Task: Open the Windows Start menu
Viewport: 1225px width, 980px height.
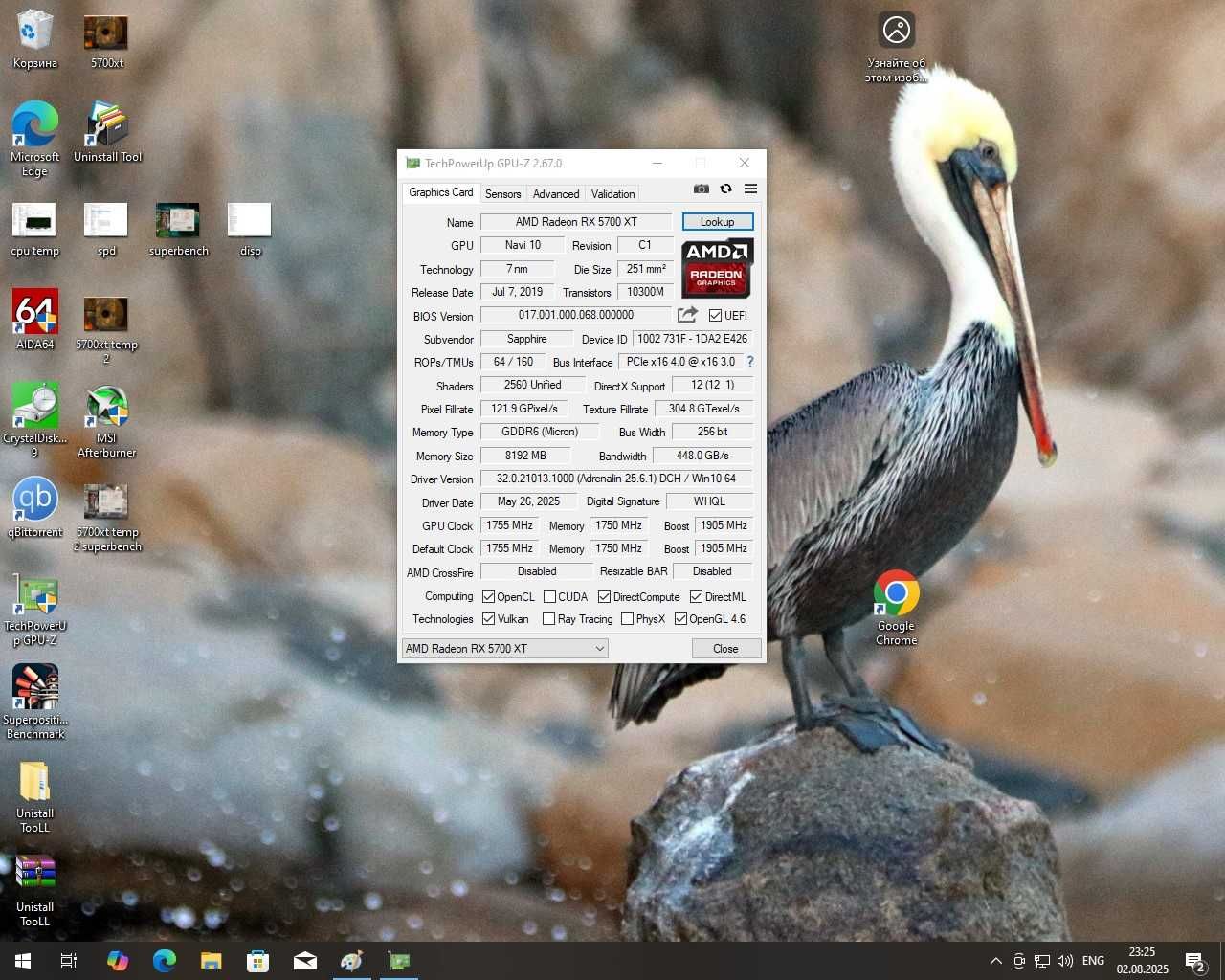Action: 23,961
